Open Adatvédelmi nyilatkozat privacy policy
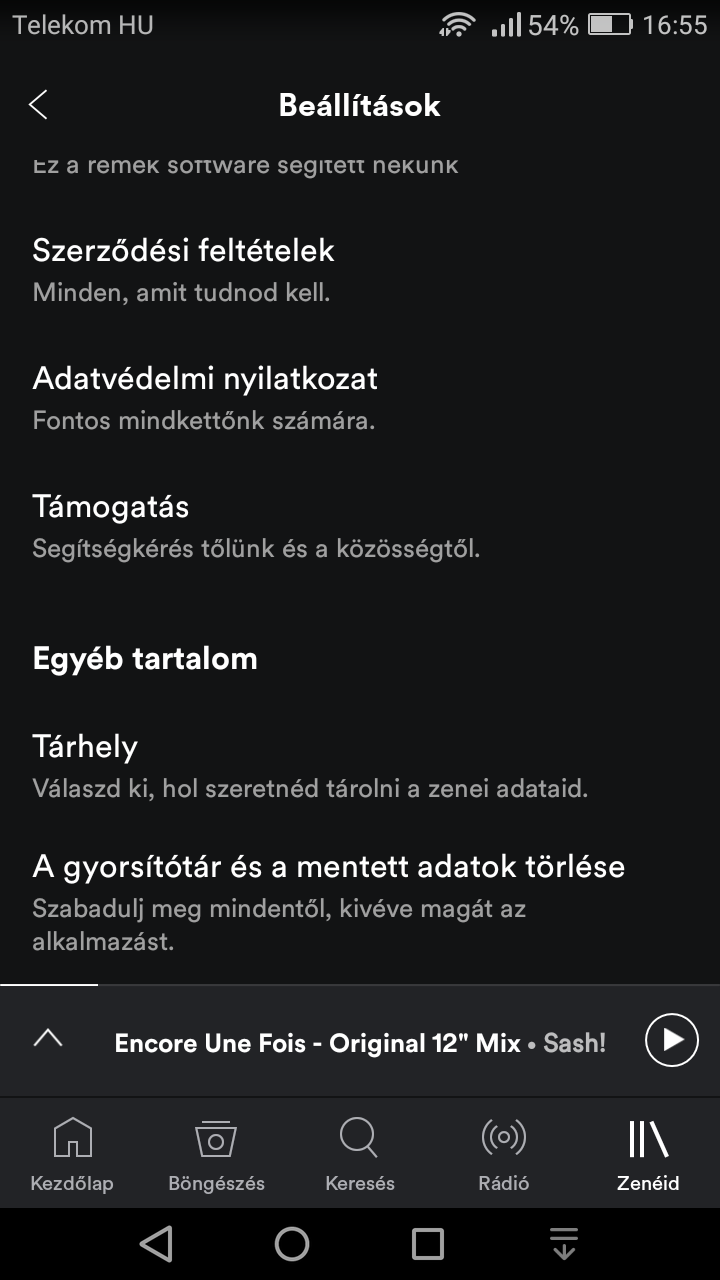This screenshot has width=720, height=1280. 205,396
